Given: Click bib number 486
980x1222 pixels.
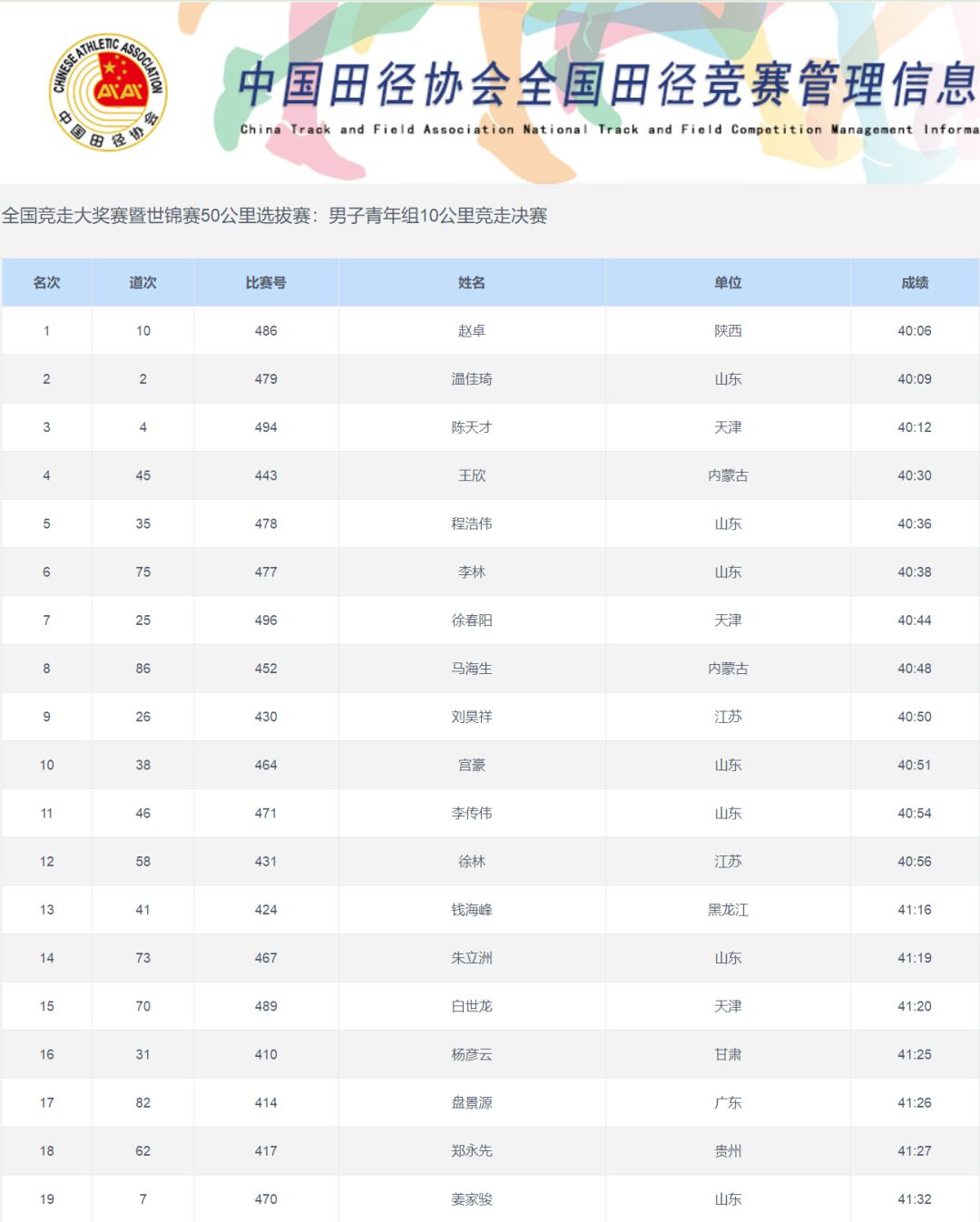Looking at the screenshot, I should [x=266, y=331].
